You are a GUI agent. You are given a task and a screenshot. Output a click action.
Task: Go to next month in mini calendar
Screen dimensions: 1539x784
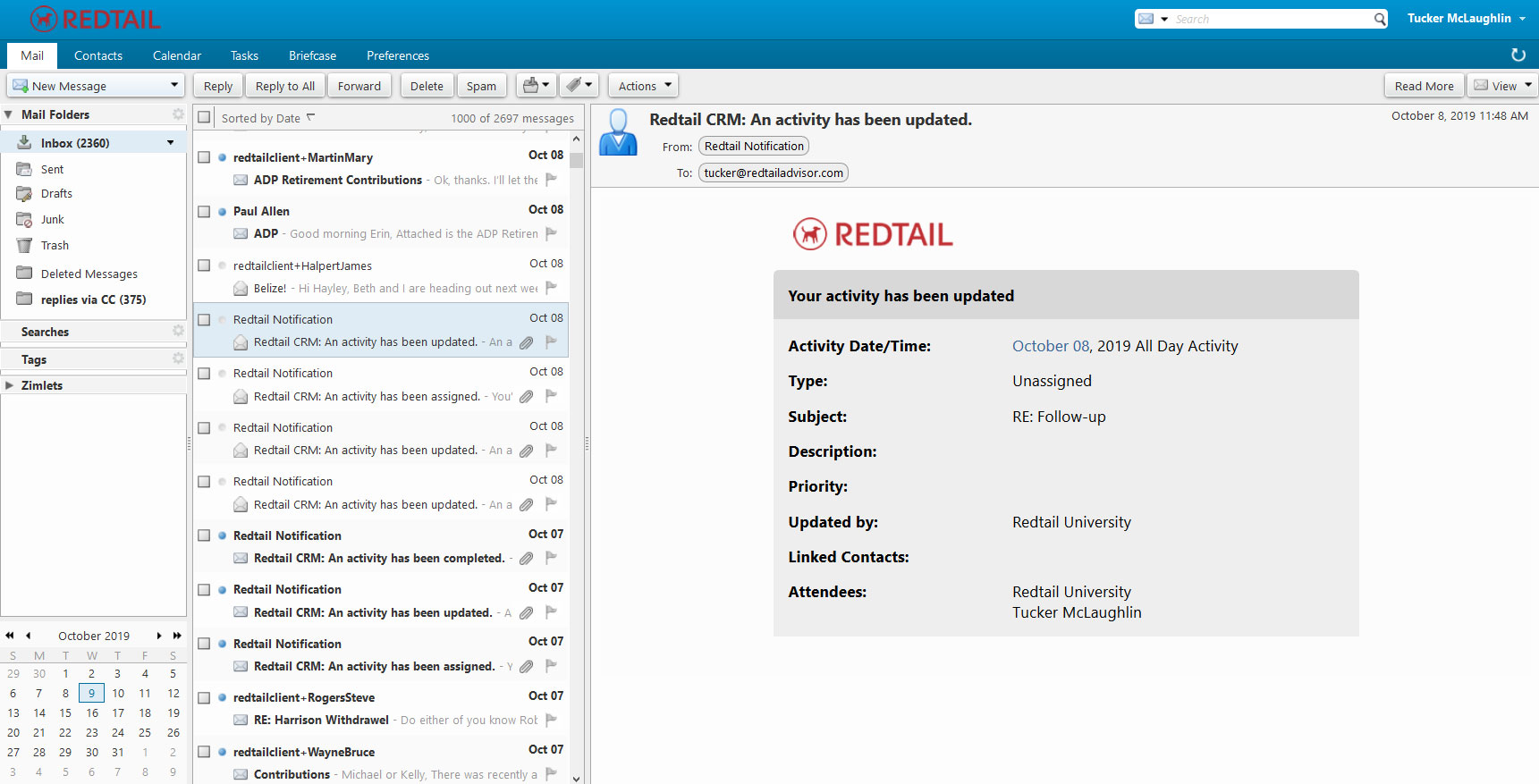[159, 636]
